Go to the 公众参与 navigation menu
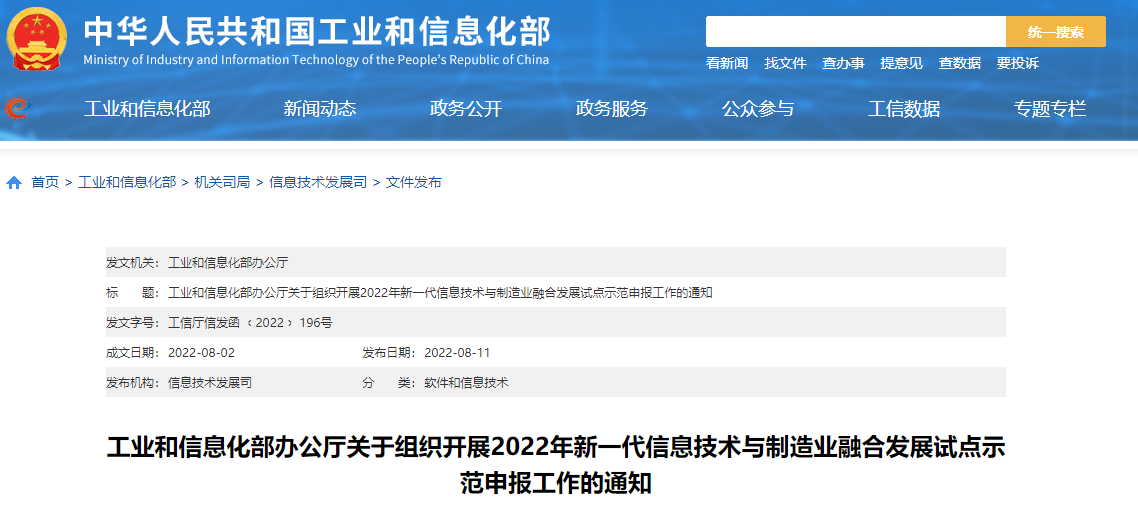 [758, 109]
